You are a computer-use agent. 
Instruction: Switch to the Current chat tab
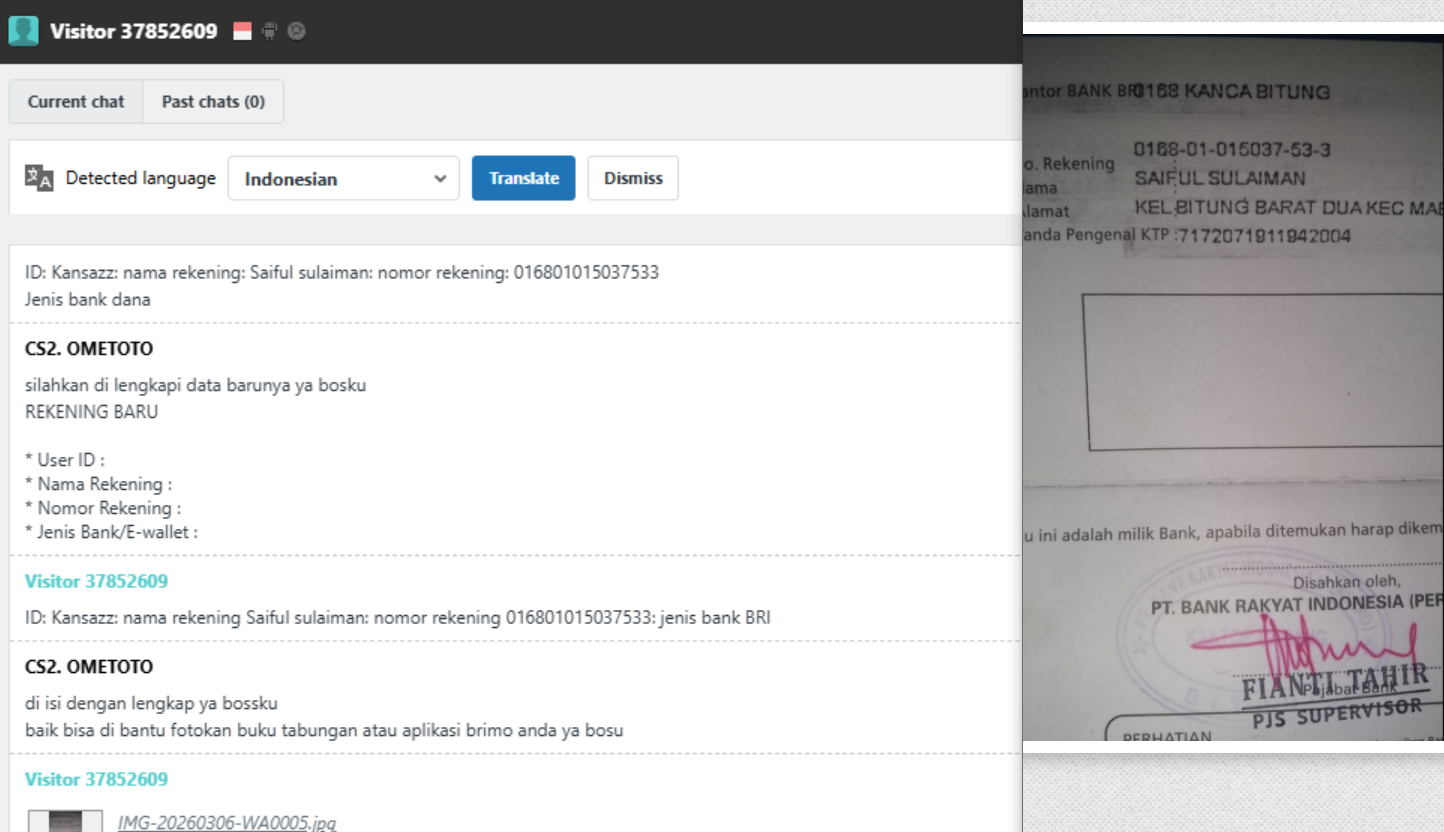76,102
